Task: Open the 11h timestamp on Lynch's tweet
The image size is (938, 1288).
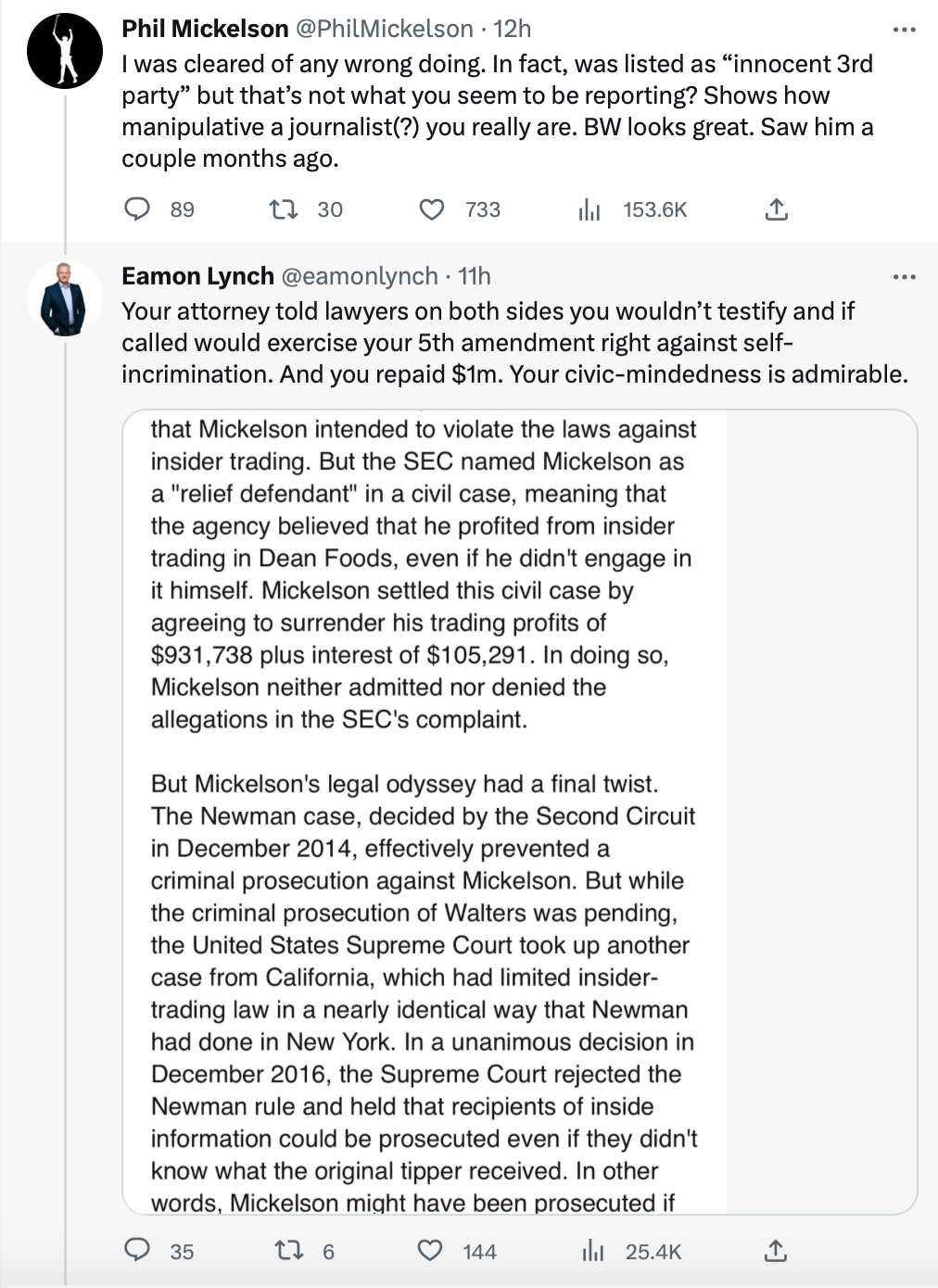Action: pyautogui.click(x=475, y=276)
